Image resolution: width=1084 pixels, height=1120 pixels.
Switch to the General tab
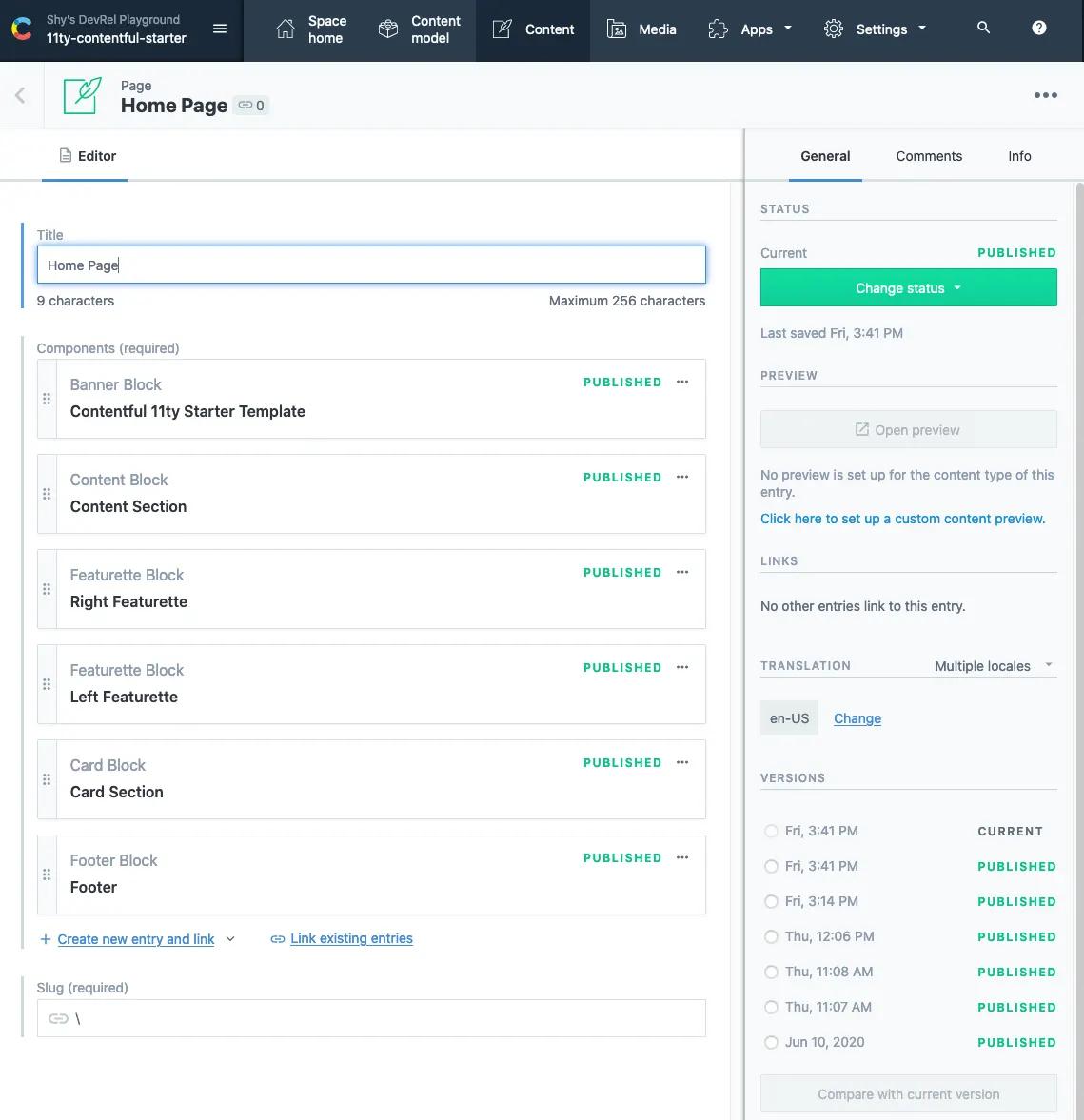tap(825, 156)
